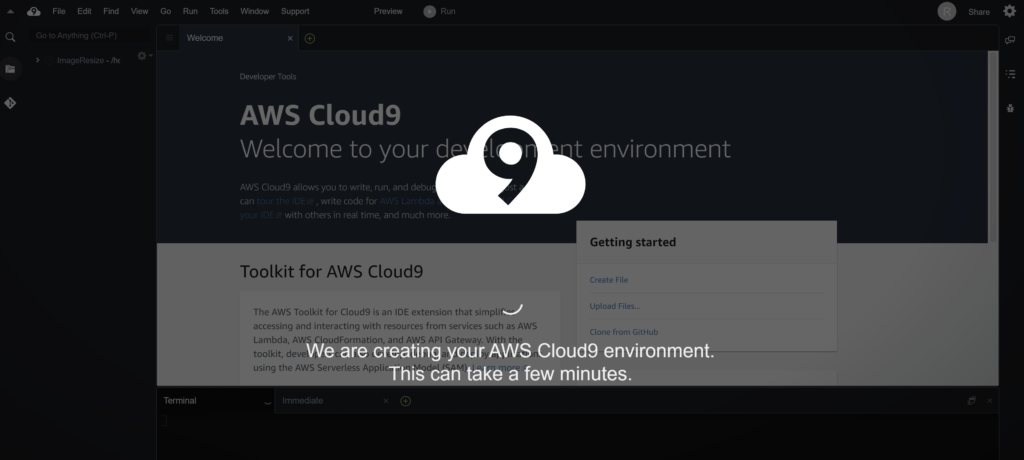
Task: Open the File menu
Action: tap(58, 11)
